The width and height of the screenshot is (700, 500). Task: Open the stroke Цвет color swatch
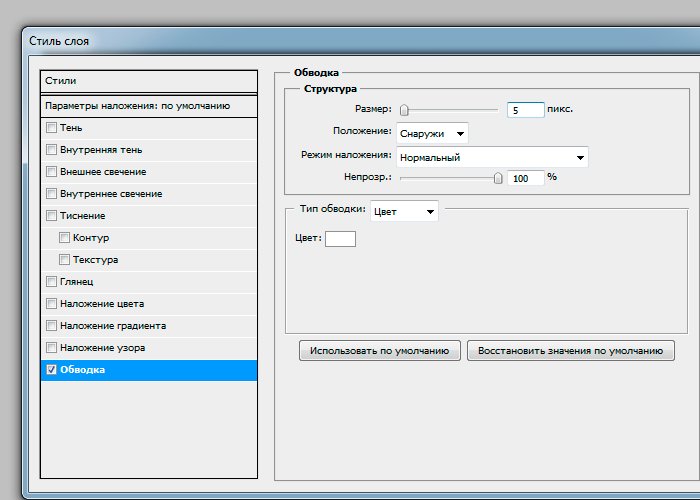click(x=340, y=238)
